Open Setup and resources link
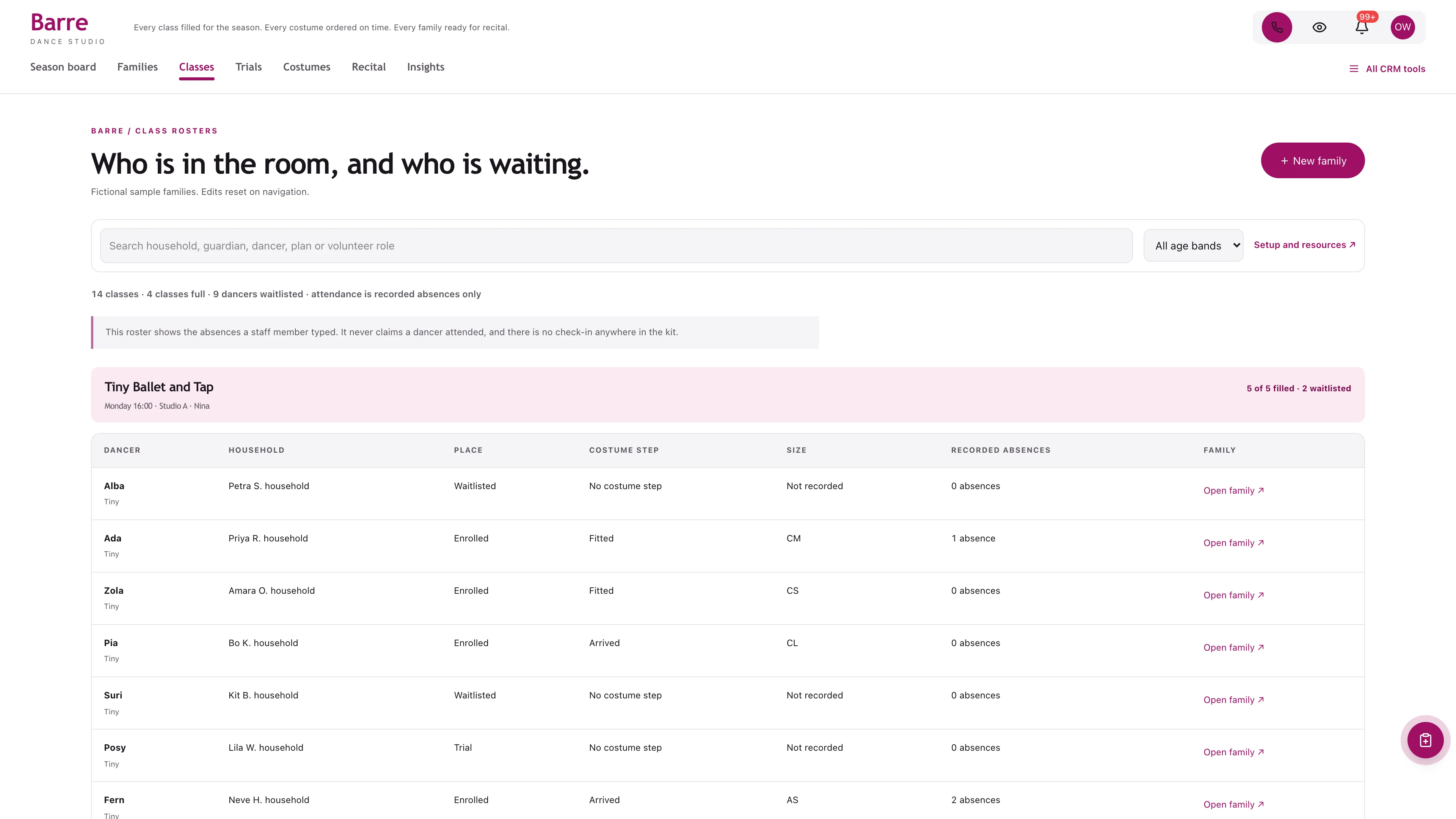This screenshot has width=1456, height=819. [1304, 245]
